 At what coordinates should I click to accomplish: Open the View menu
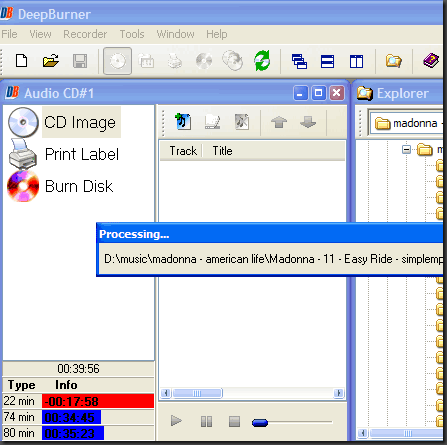click(x=40, y=34)
